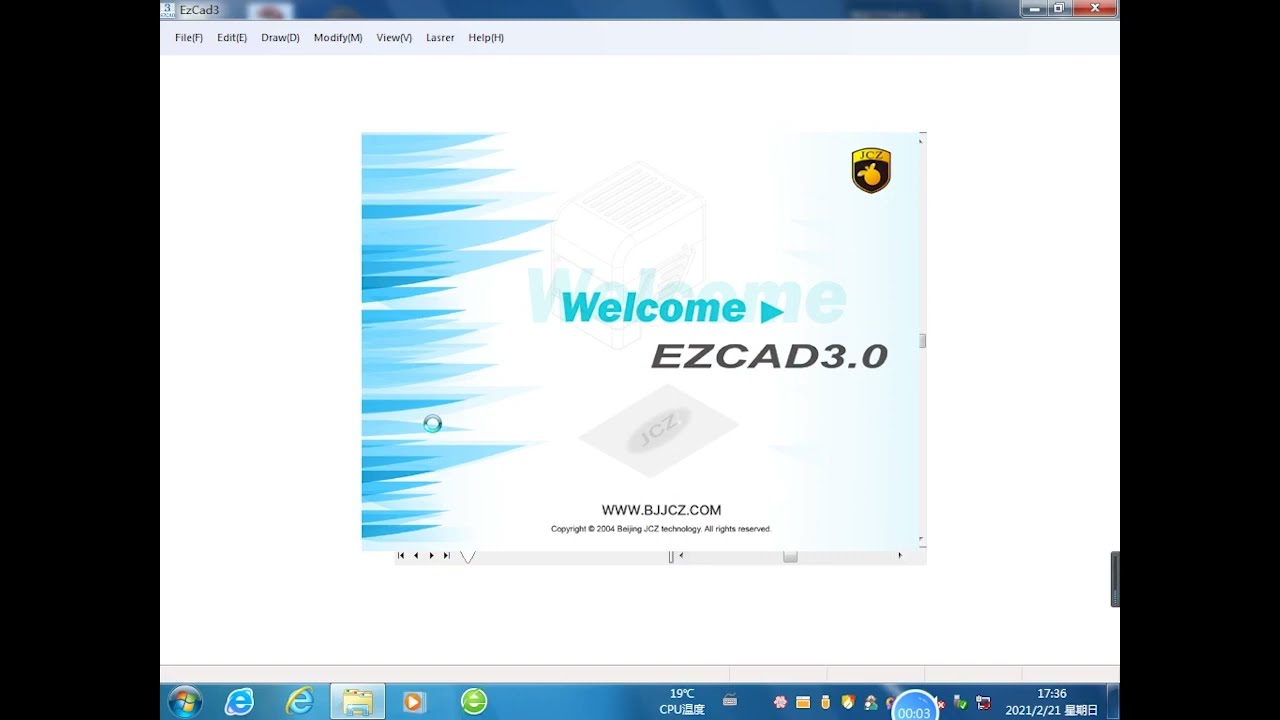Open the Windows Start menu
Viewport: 1280px width, 720px height.
click(x=185, y=702)
